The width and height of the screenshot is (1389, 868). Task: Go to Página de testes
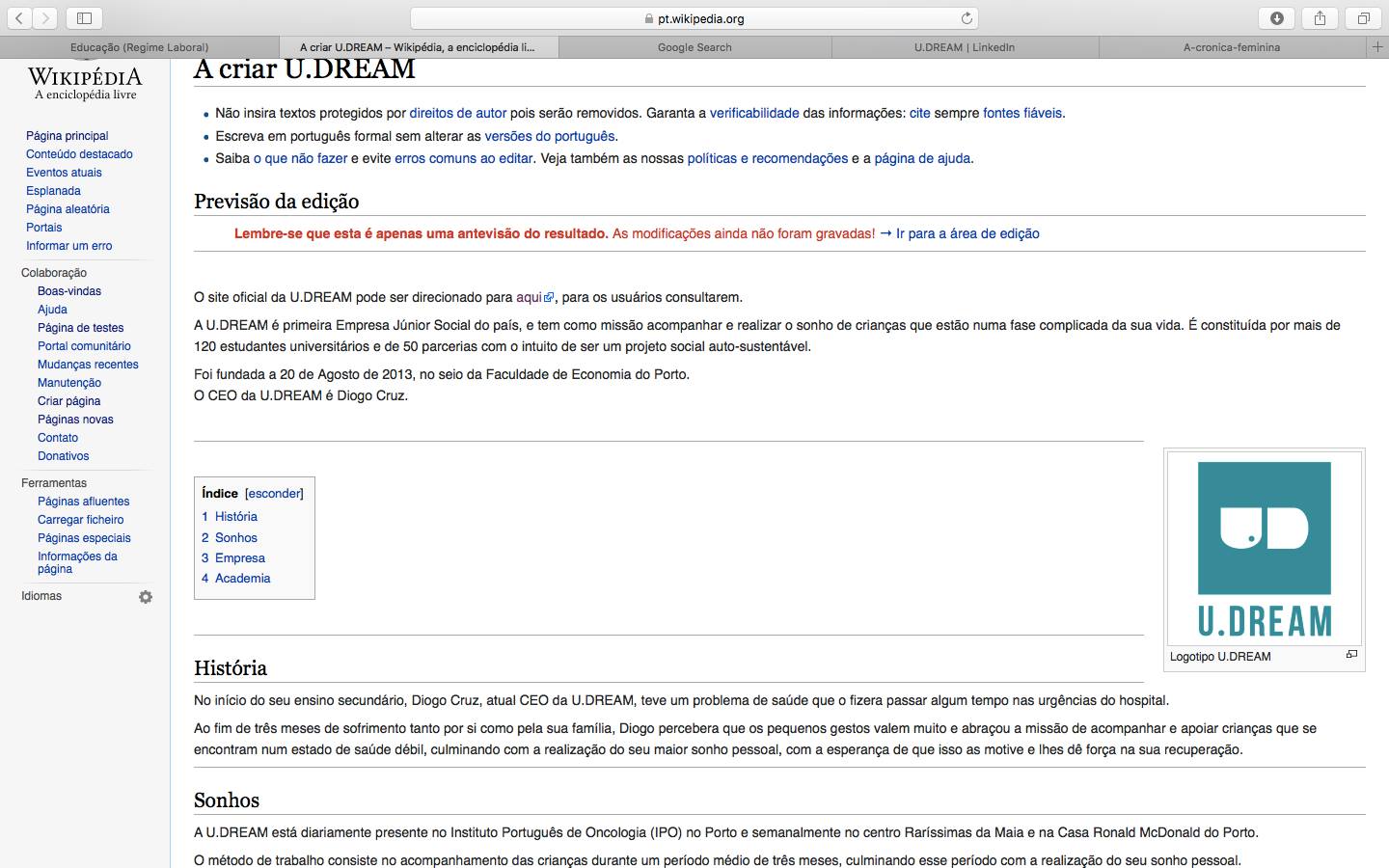[81, 328]
